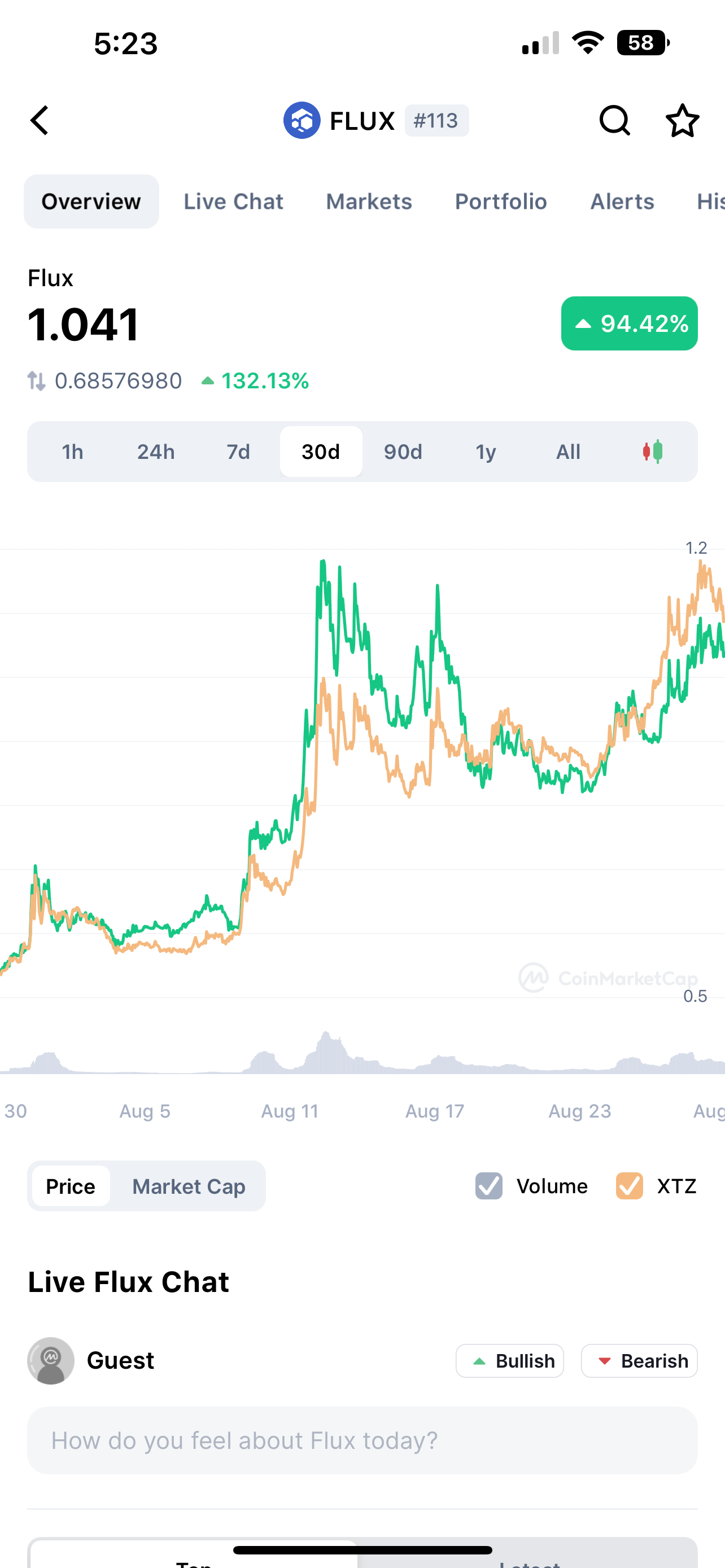
Task: Vote Bearish on Flux
Action: point(639,1361)
